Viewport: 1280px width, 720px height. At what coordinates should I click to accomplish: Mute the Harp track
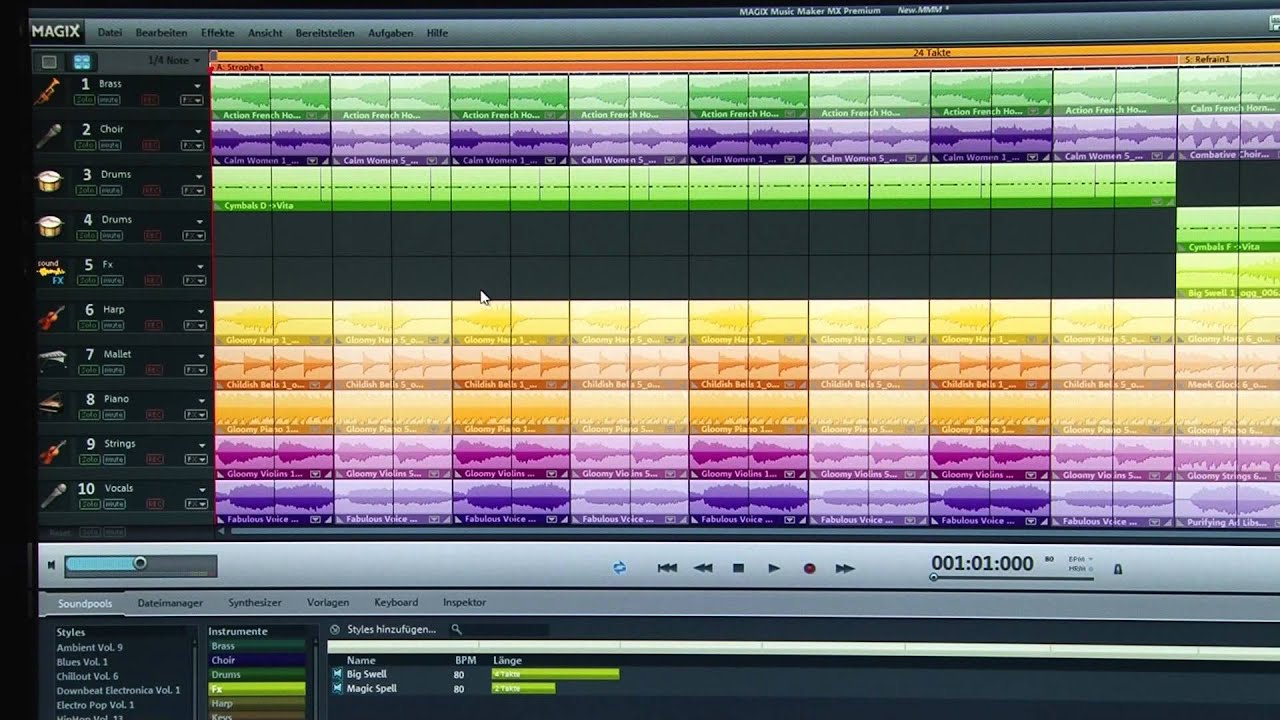pos(113,325)
